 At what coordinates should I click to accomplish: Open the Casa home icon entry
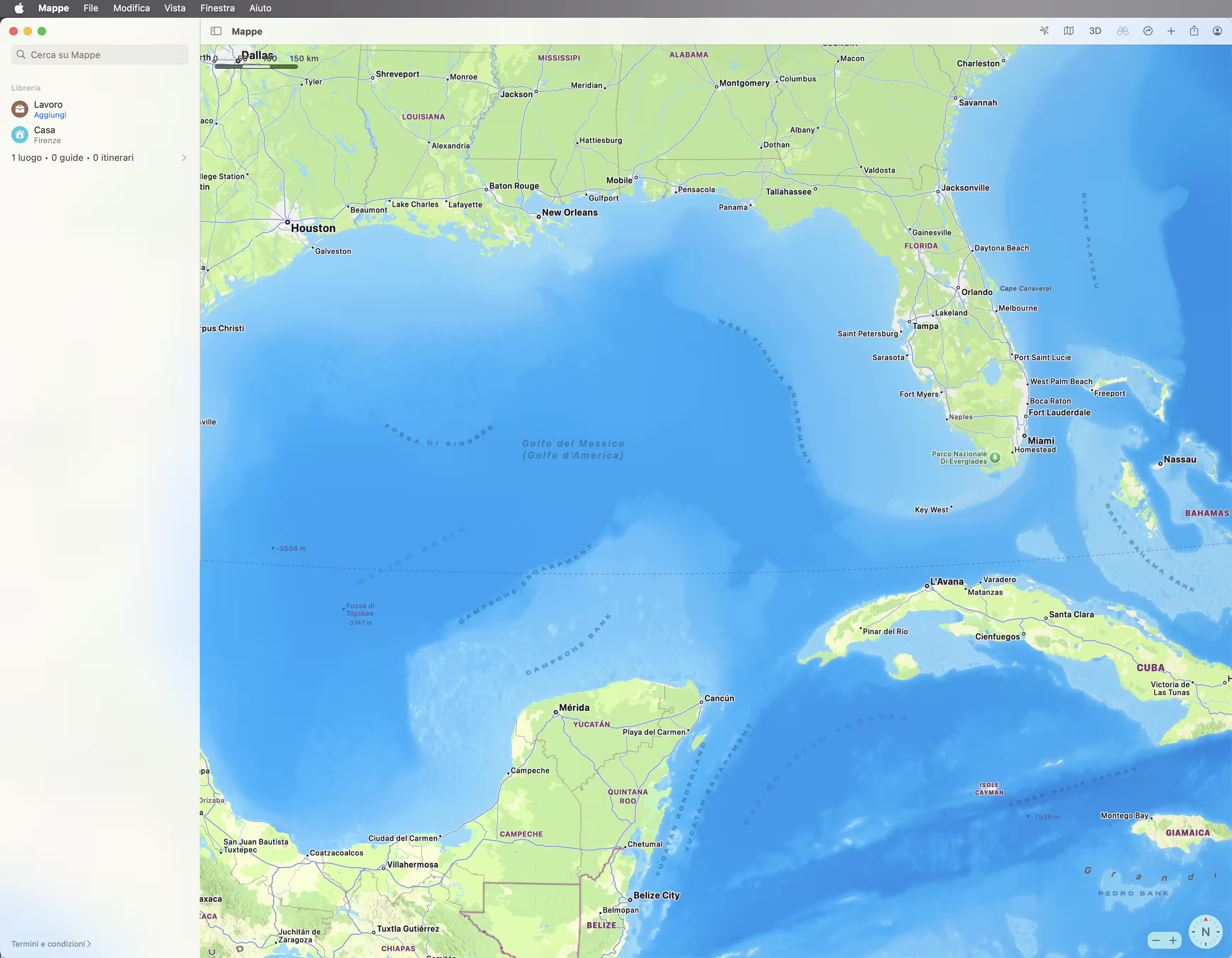click(20, 134)
